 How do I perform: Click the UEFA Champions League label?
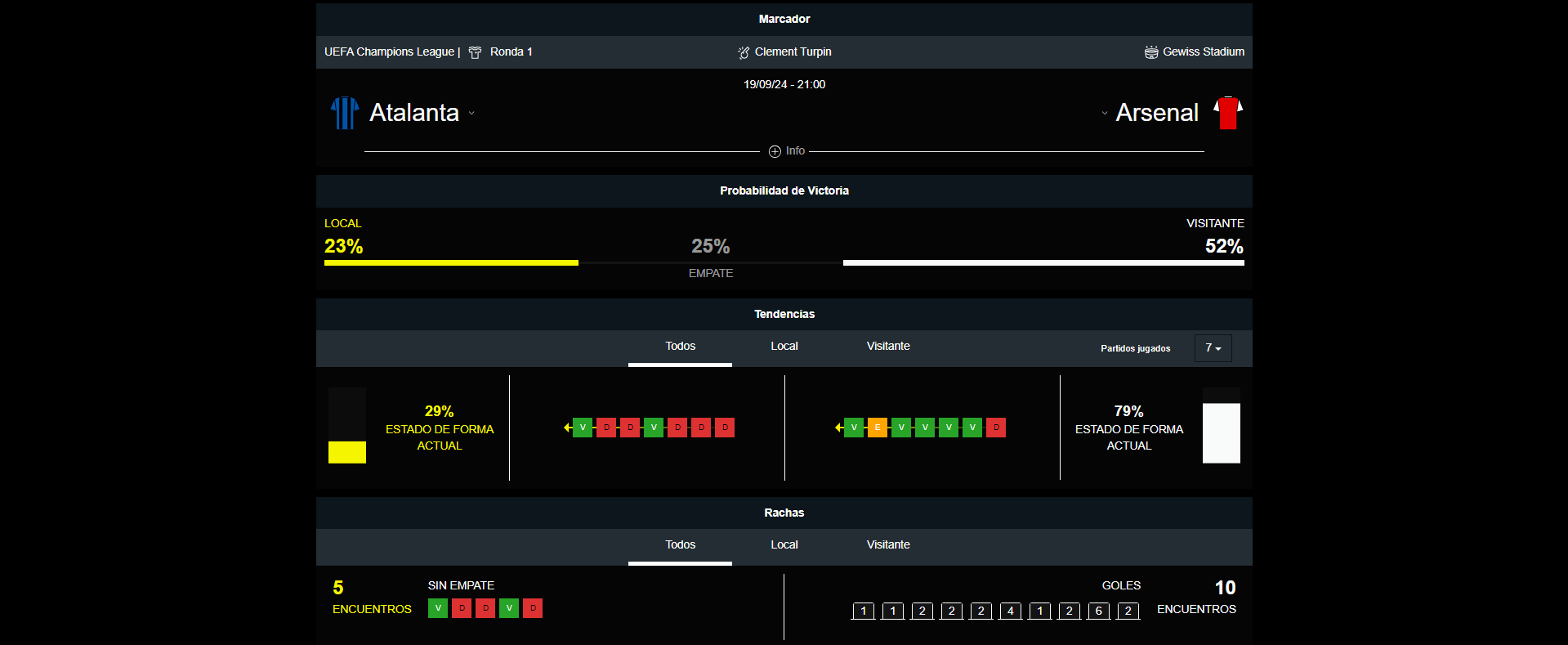pyautogui.click(x=389, y=52)
